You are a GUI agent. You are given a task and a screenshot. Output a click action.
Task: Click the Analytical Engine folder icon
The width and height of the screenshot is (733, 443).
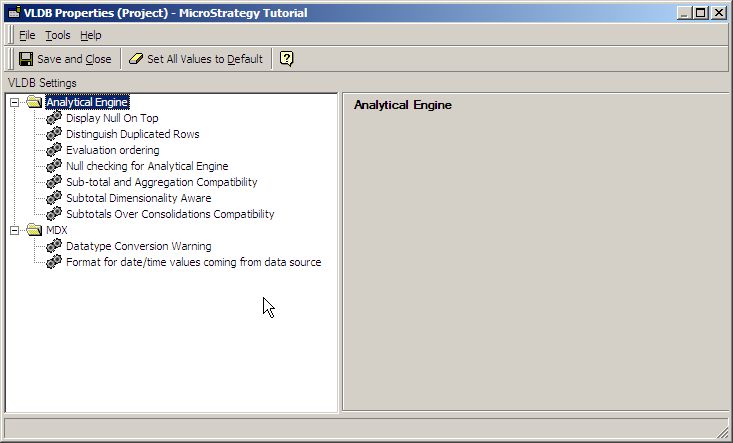point(35,102)
